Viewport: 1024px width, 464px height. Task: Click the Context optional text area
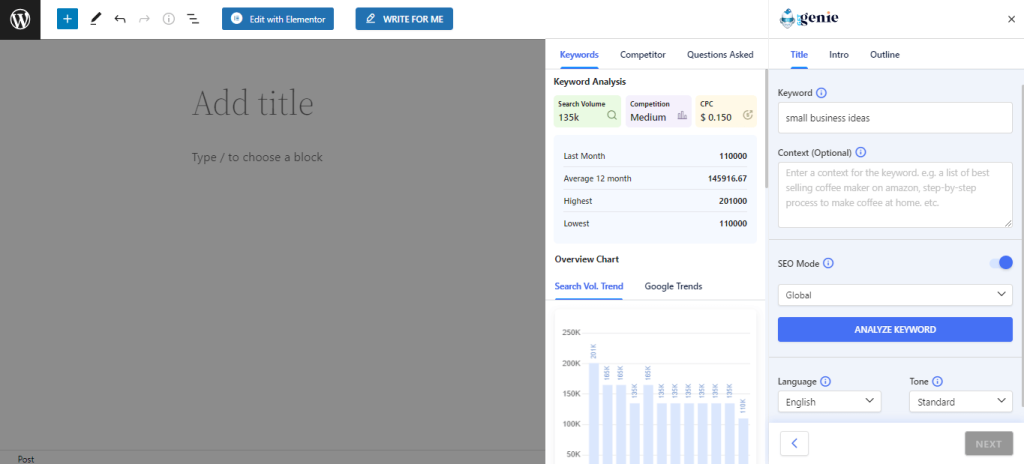895,195
